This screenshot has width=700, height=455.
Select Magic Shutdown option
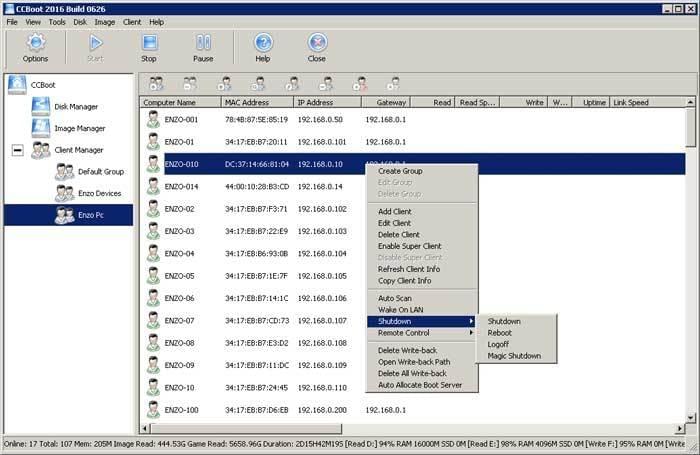(x=514, y=356)
